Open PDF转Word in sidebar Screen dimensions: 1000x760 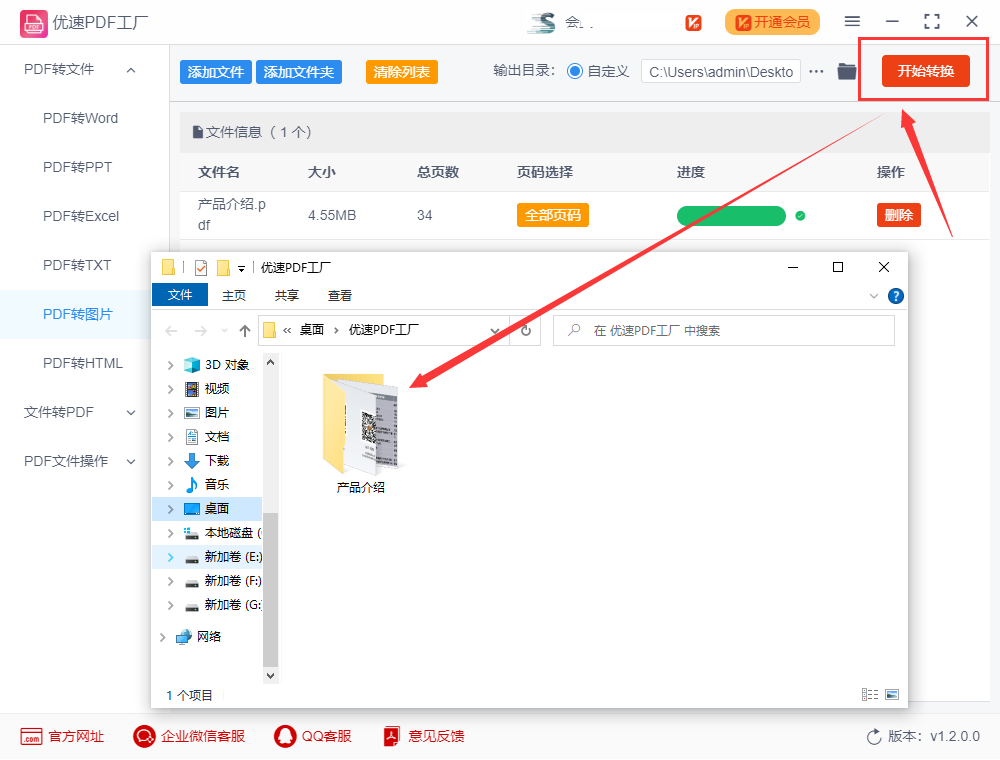(80, 119)
